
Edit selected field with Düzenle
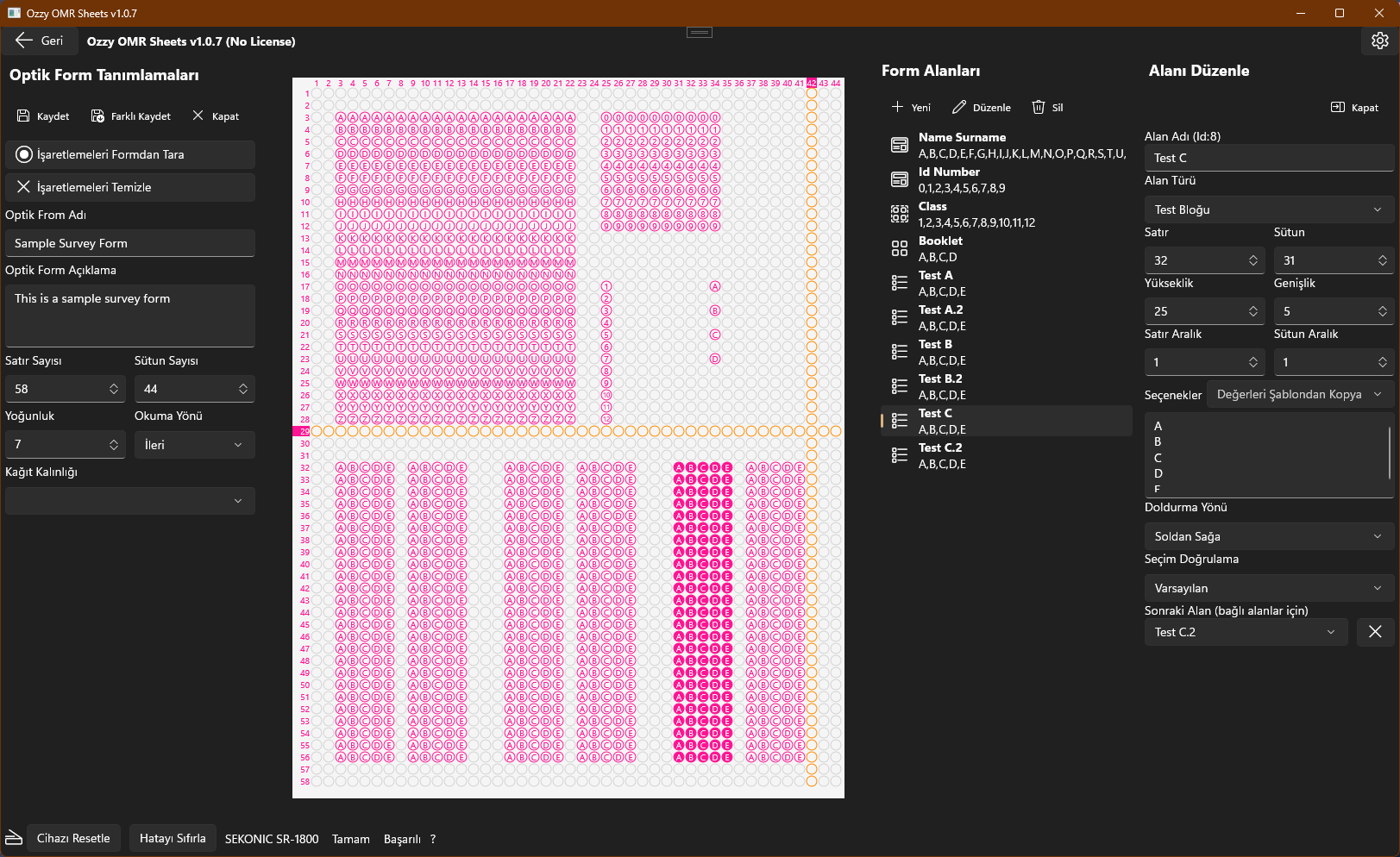pos(981,108)
